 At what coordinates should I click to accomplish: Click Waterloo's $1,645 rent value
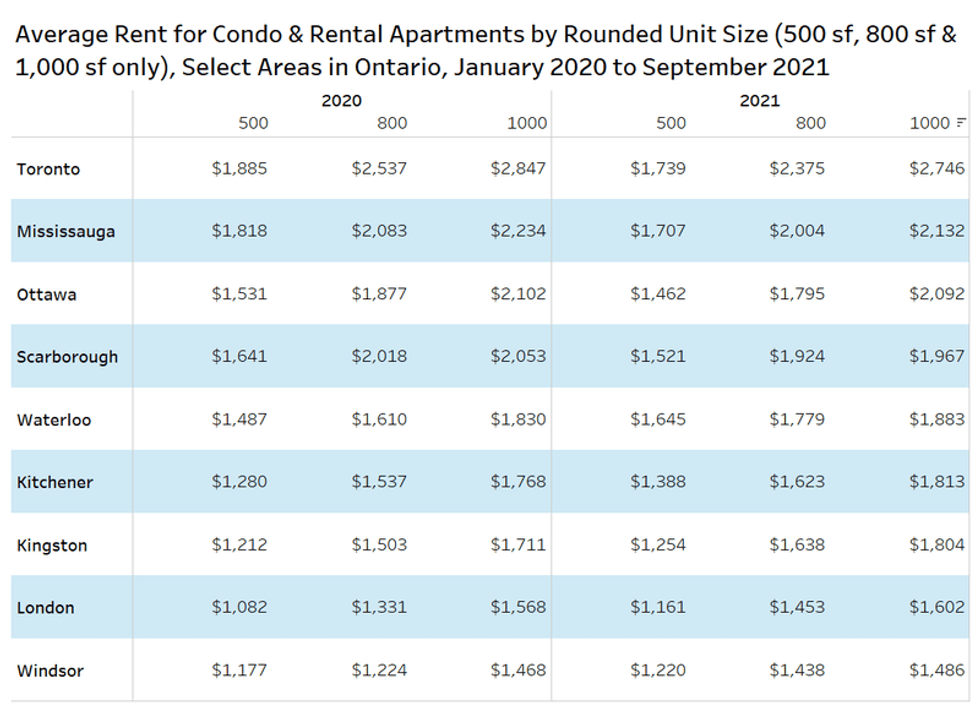point(658,419)
